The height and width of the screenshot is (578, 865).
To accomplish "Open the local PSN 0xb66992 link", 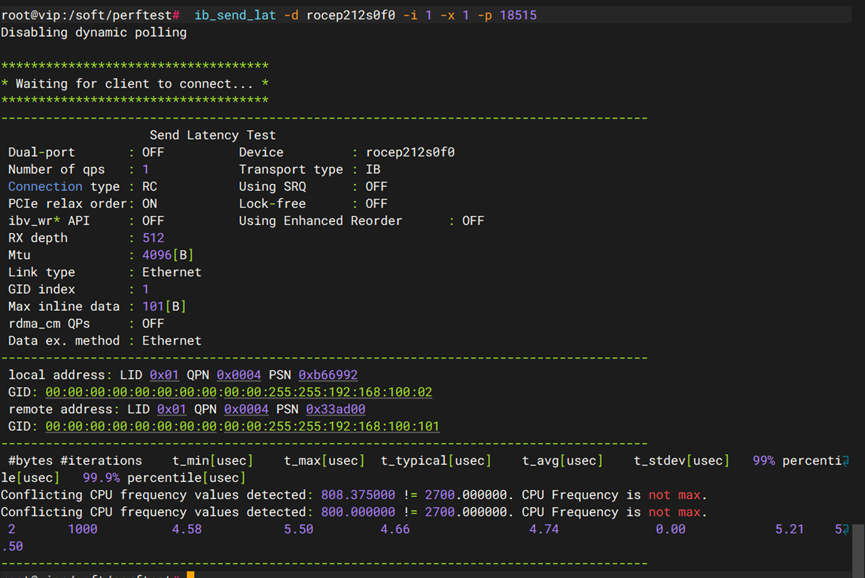I will [x=328, y=375].
